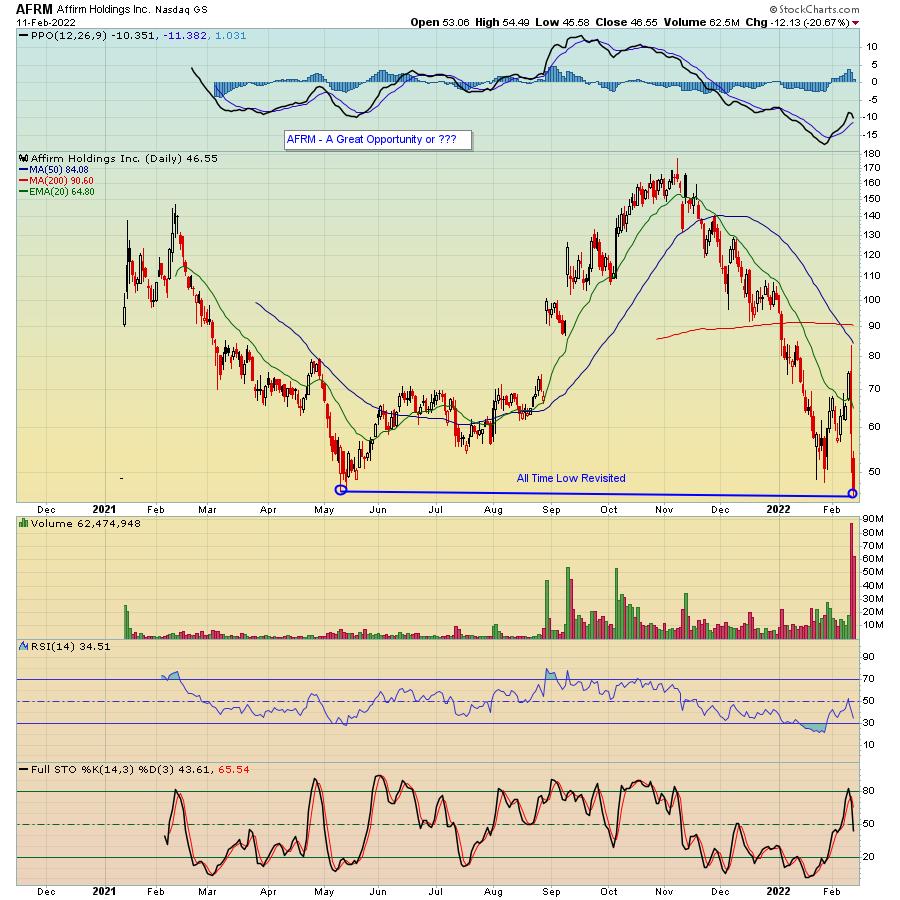Click the tallest volume bar in February 2022

tap(851, 580)
